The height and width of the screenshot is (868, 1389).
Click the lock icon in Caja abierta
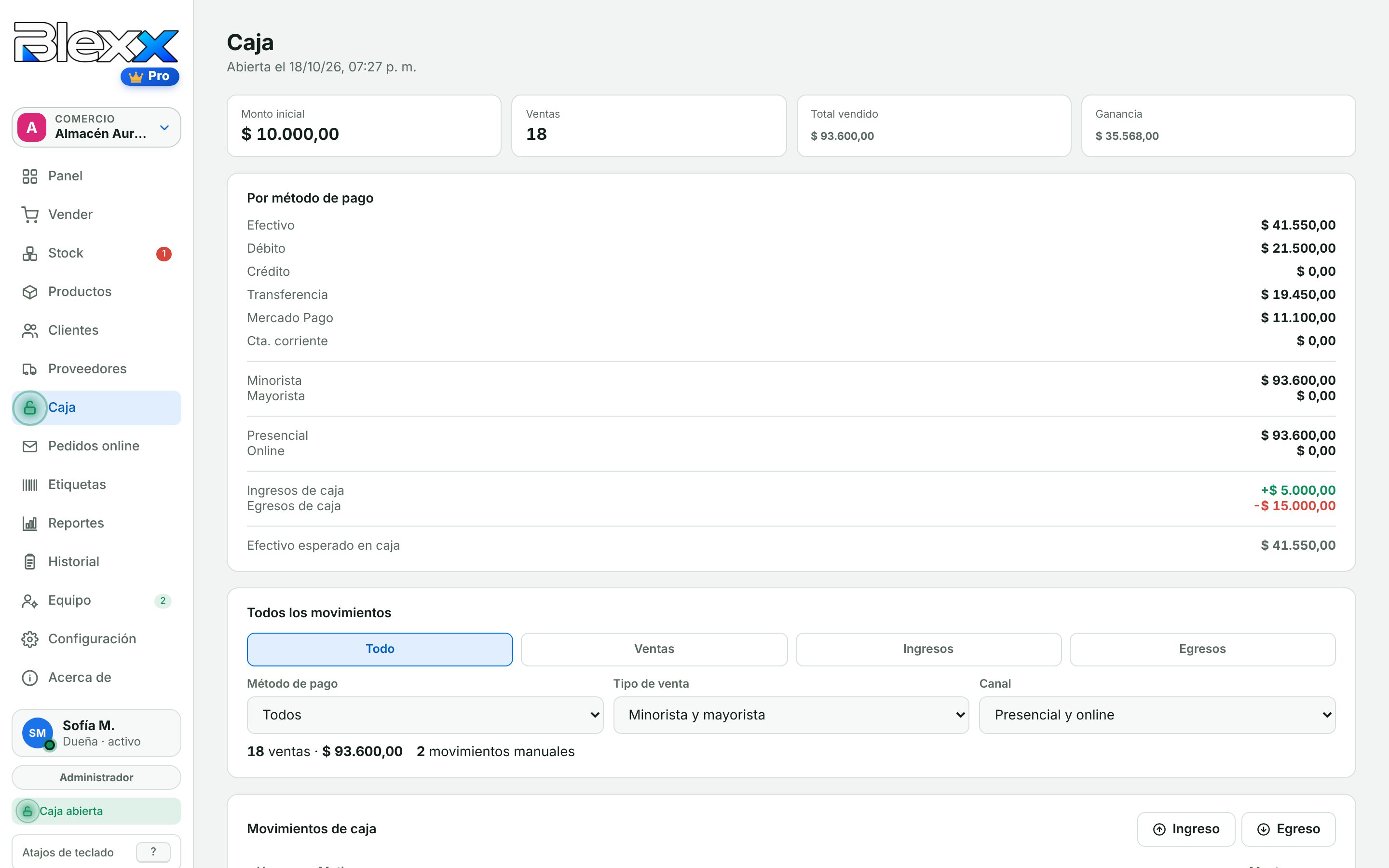27,811
